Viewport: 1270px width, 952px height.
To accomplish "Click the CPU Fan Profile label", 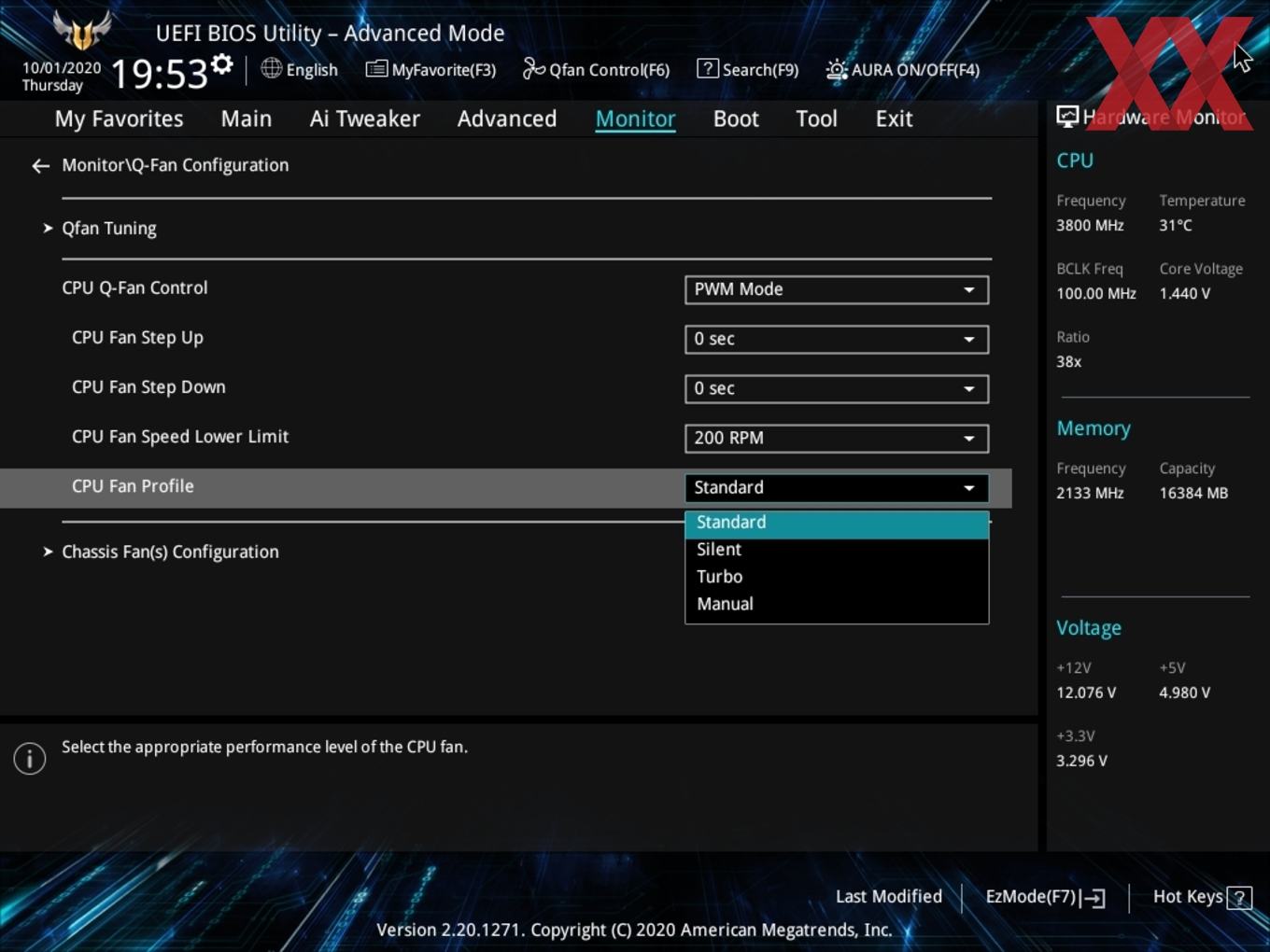I will [x=133, y=486].
